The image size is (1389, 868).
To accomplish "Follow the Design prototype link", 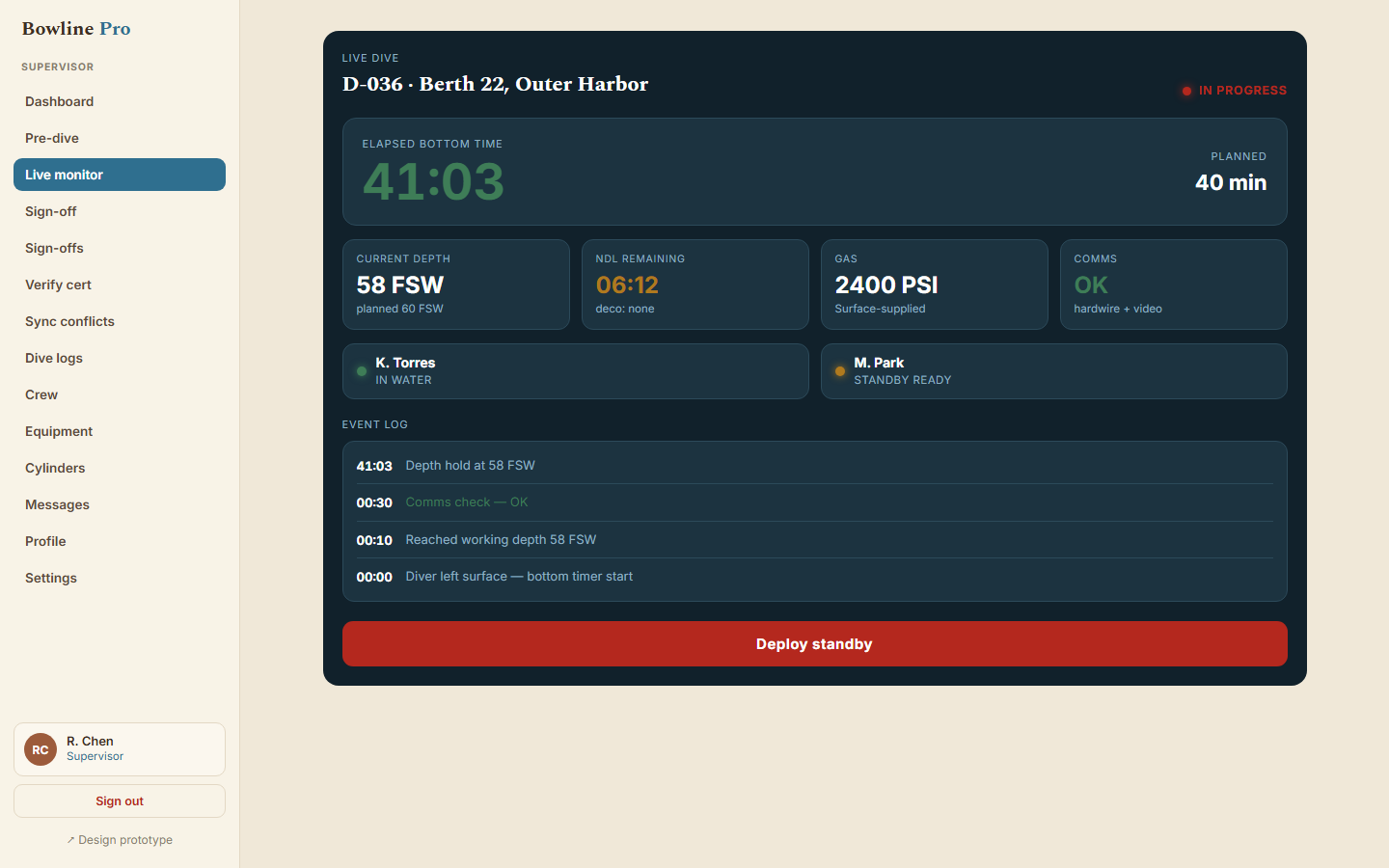I will (x=120, y=840).
